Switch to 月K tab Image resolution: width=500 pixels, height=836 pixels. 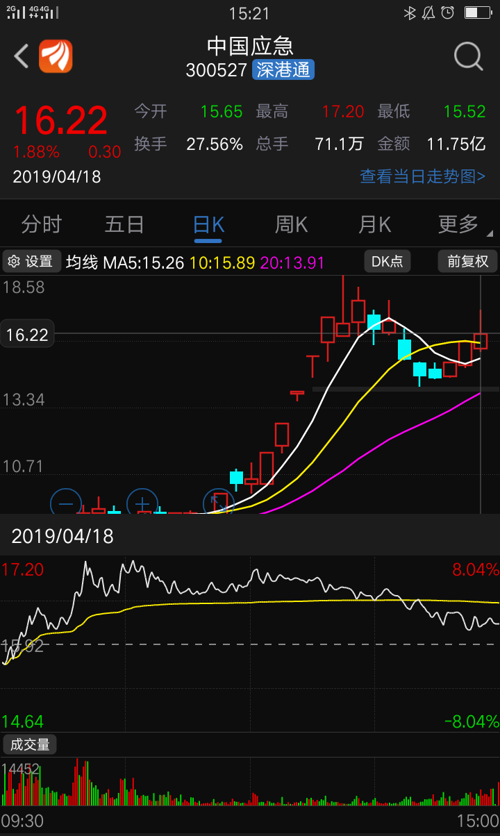pyautogui.click(x=374, y=224)
